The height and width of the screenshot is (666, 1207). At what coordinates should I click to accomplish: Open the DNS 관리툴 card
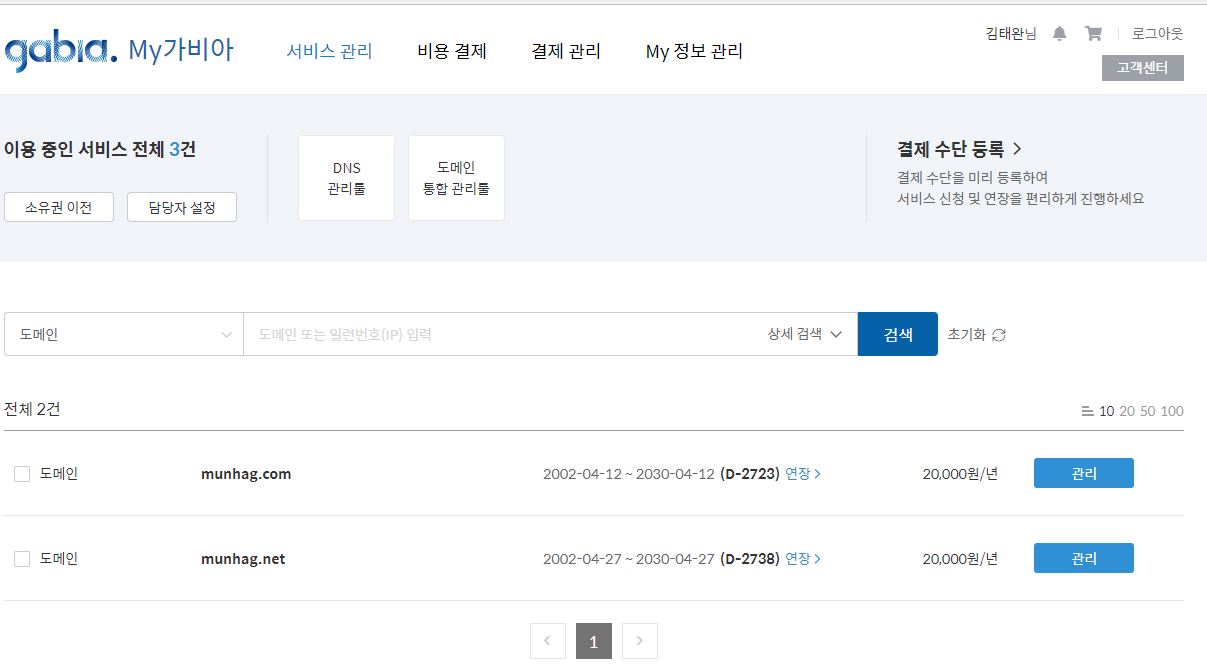pos(346,178)
